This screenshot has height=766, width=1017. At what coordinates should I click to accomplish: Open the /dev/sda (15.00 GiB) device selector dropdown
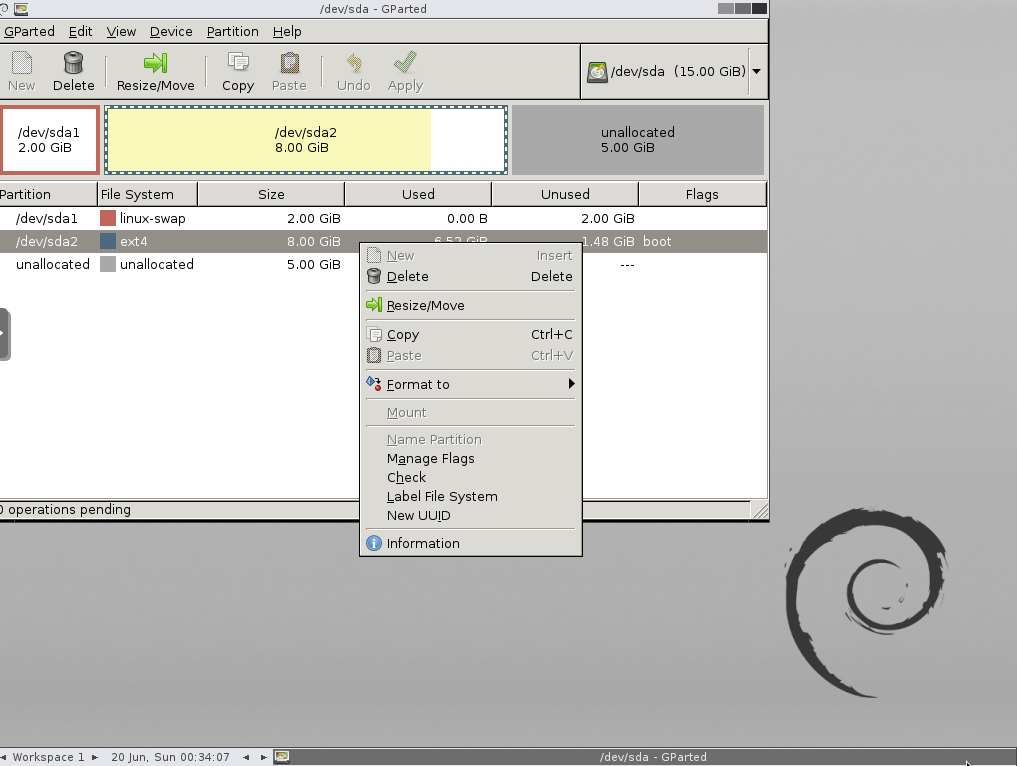coord(674,71)
